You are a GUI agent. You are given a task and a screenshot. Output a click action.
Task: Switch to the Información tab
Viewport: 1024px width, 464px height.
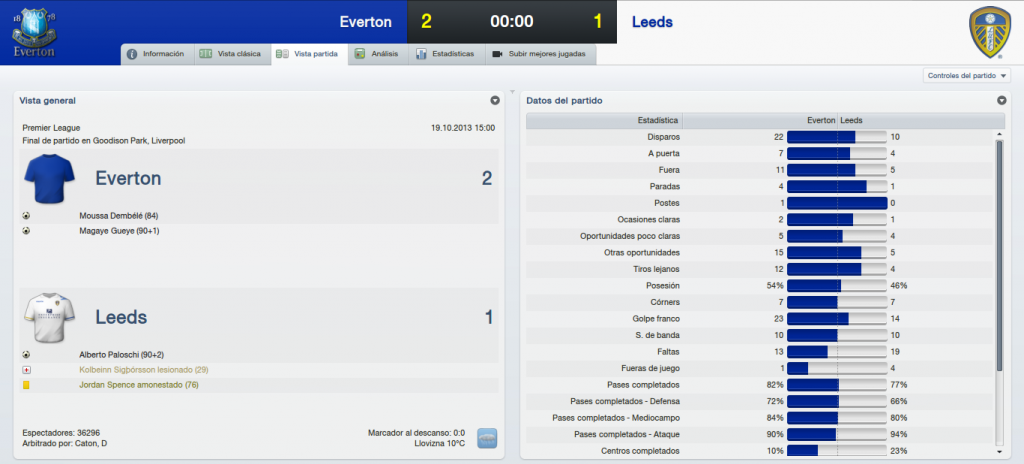[157, 54]
